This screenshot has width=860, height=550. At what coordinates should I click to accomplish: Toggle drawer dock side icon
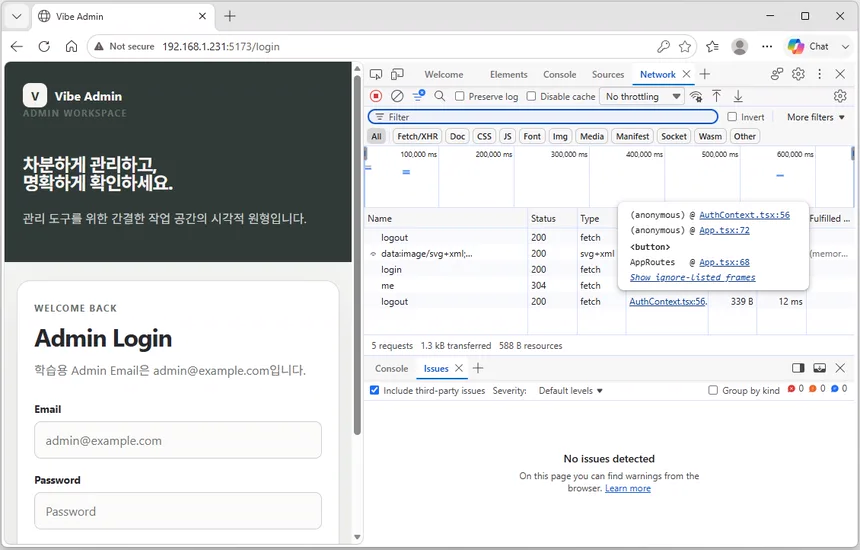coord(798,368)
